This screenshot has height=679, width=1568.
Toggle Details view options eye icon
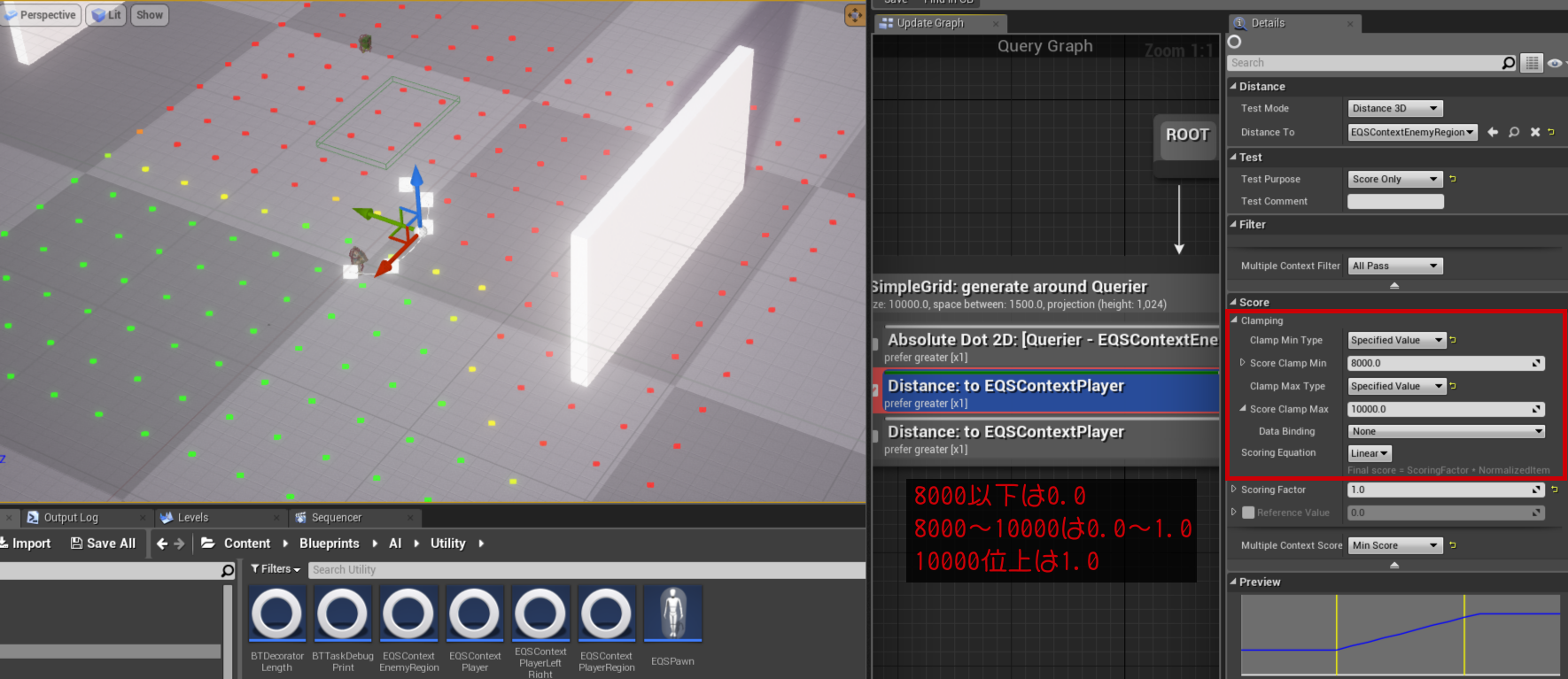point(1554,63)
